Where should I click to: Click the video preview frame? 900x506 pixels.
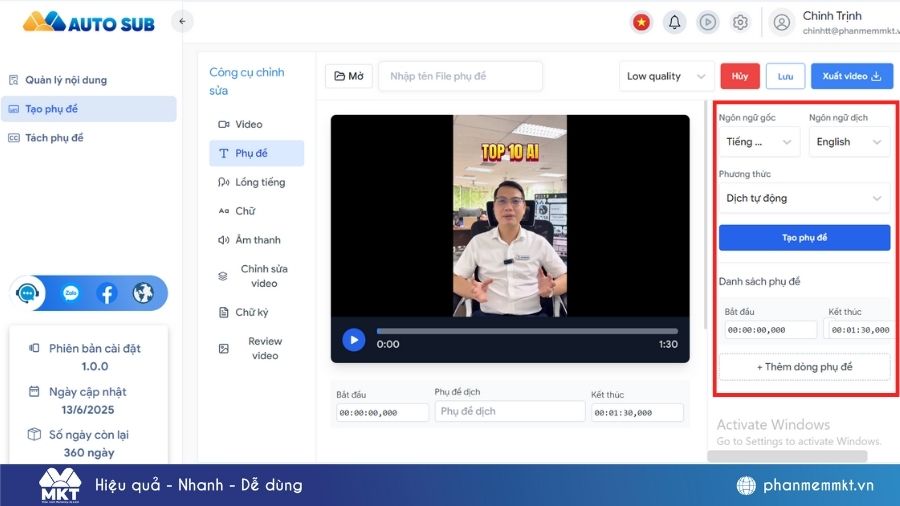point(510,216)
